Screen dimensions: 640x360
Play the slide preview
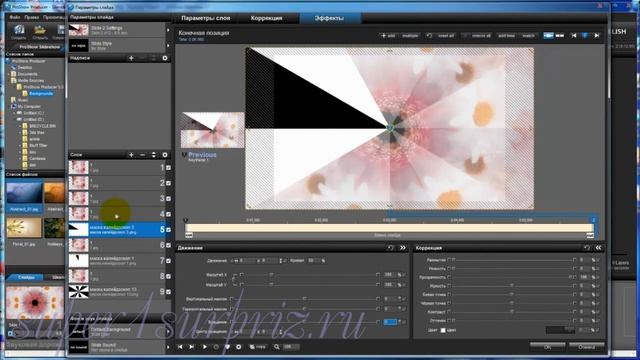click(204, 347)
